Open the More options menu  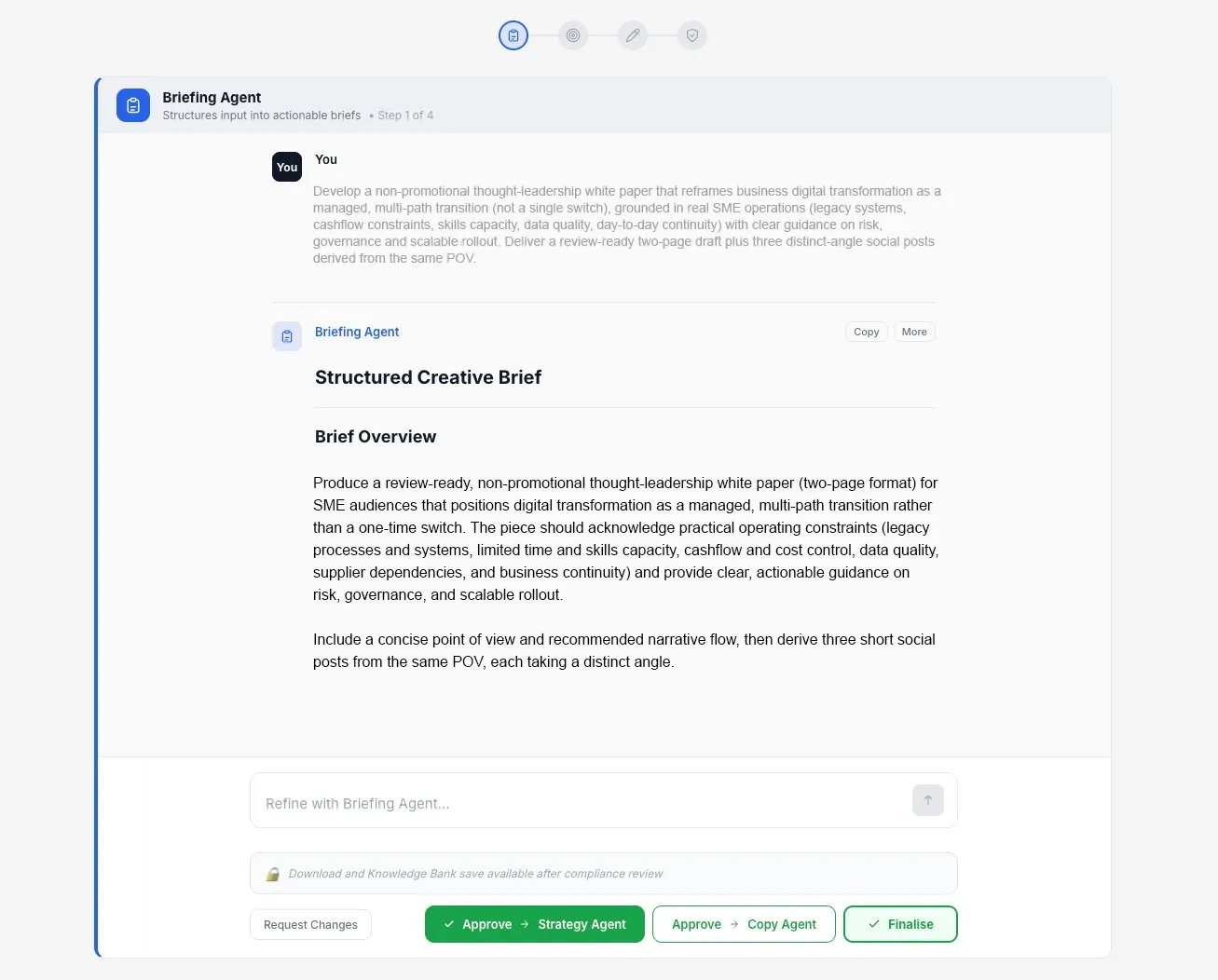coord(914,332)
